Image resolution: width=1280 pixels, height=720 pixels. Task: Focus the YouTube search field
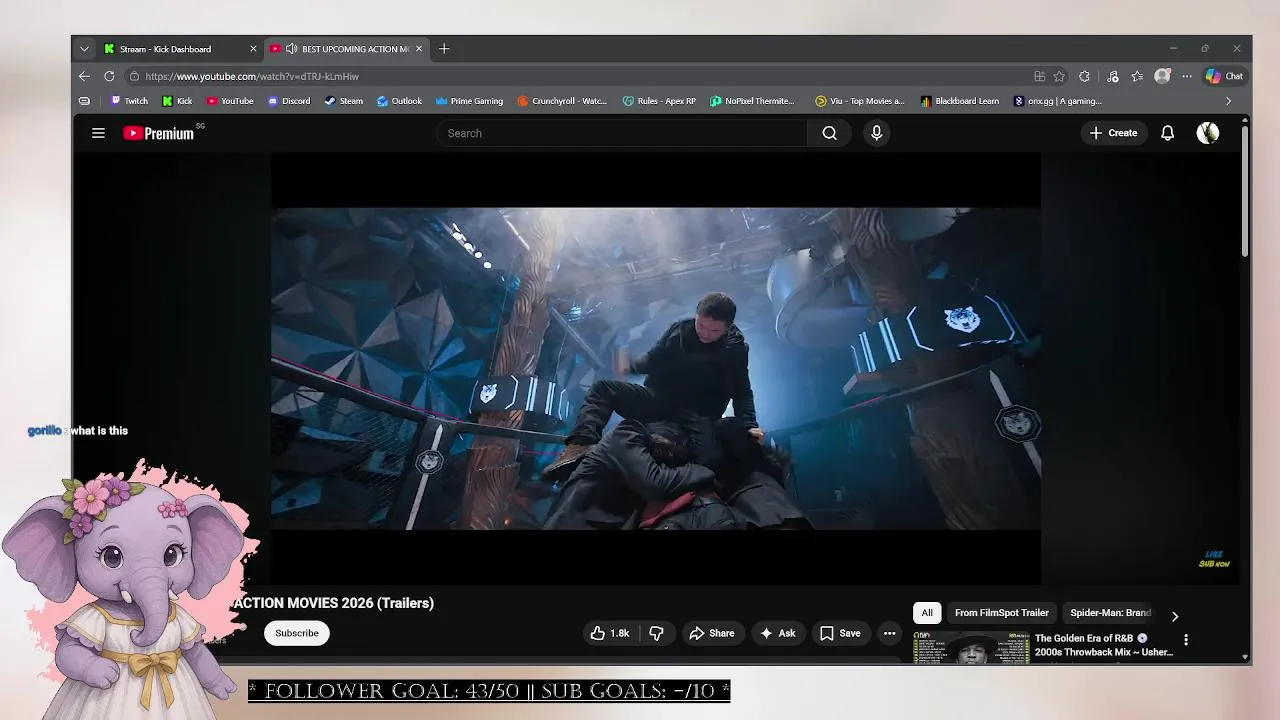(x=621, y=133)
